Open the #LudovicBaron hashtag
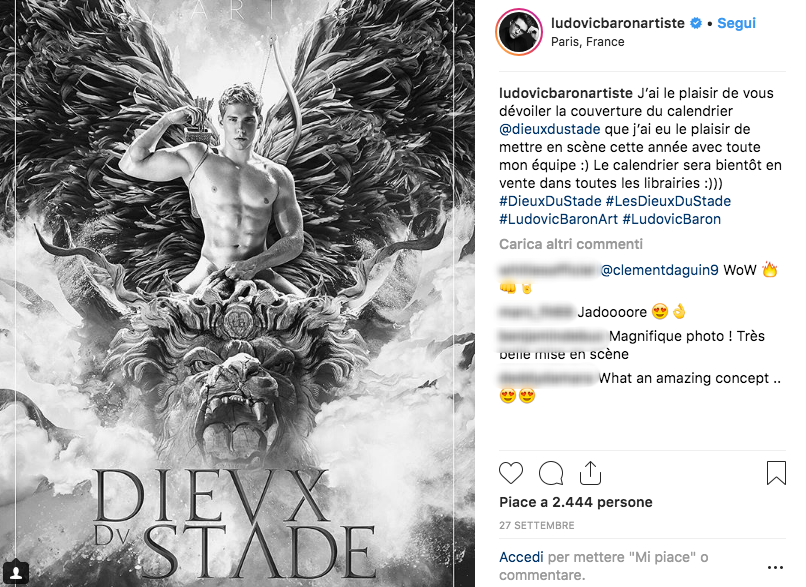 pos(671,219)
